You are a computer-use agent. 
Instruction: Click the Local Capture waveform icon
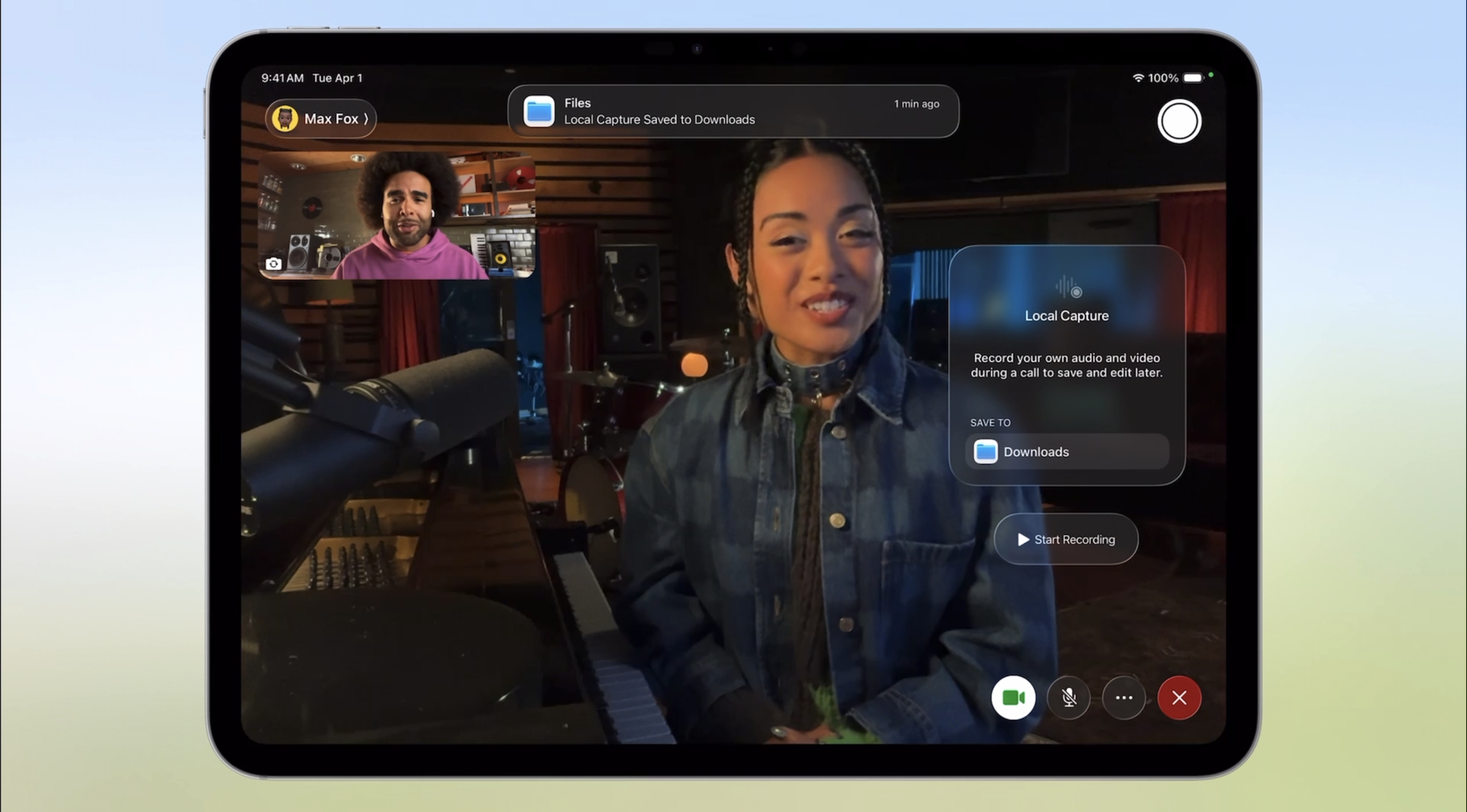point(1069,288)
